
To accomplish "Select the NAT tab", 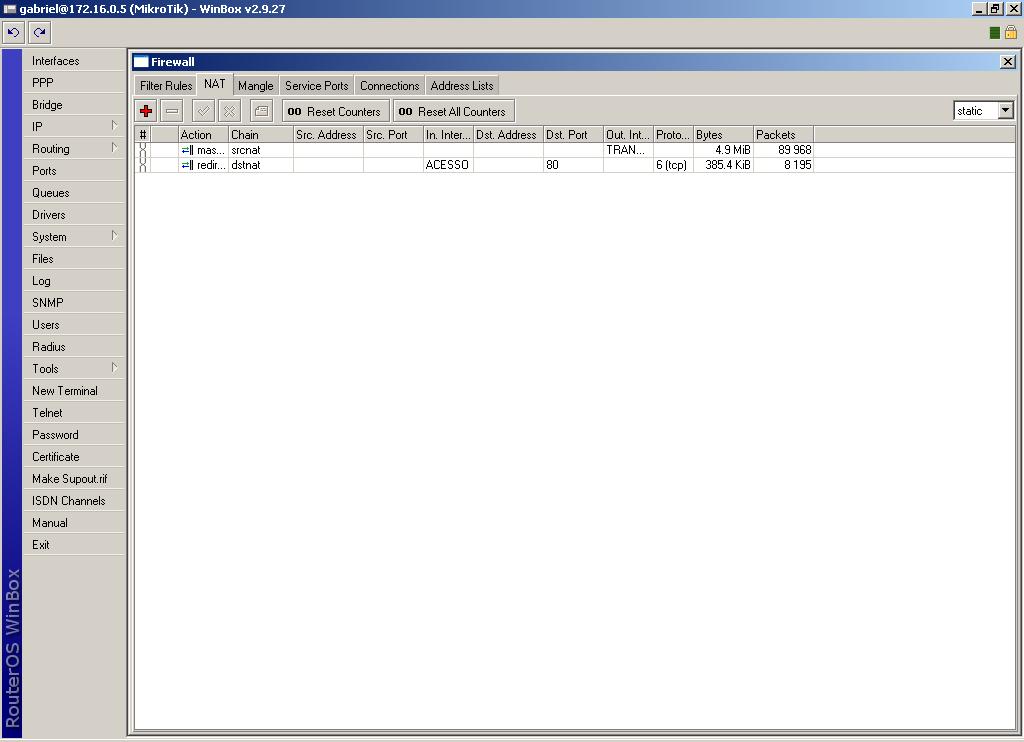I will coord(215,84).
